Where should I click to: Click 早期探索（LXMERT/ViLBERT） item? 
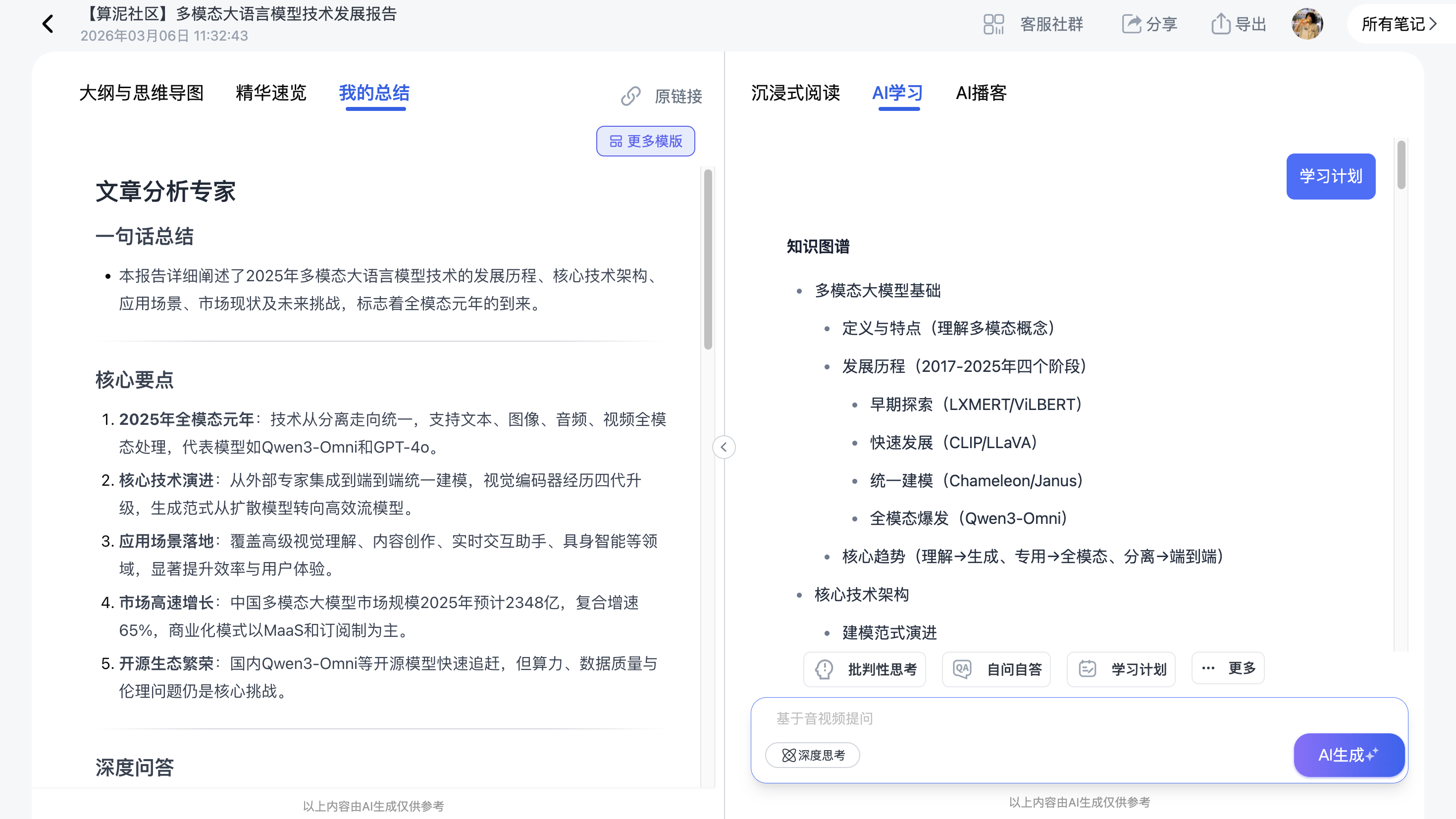(976, 405)
